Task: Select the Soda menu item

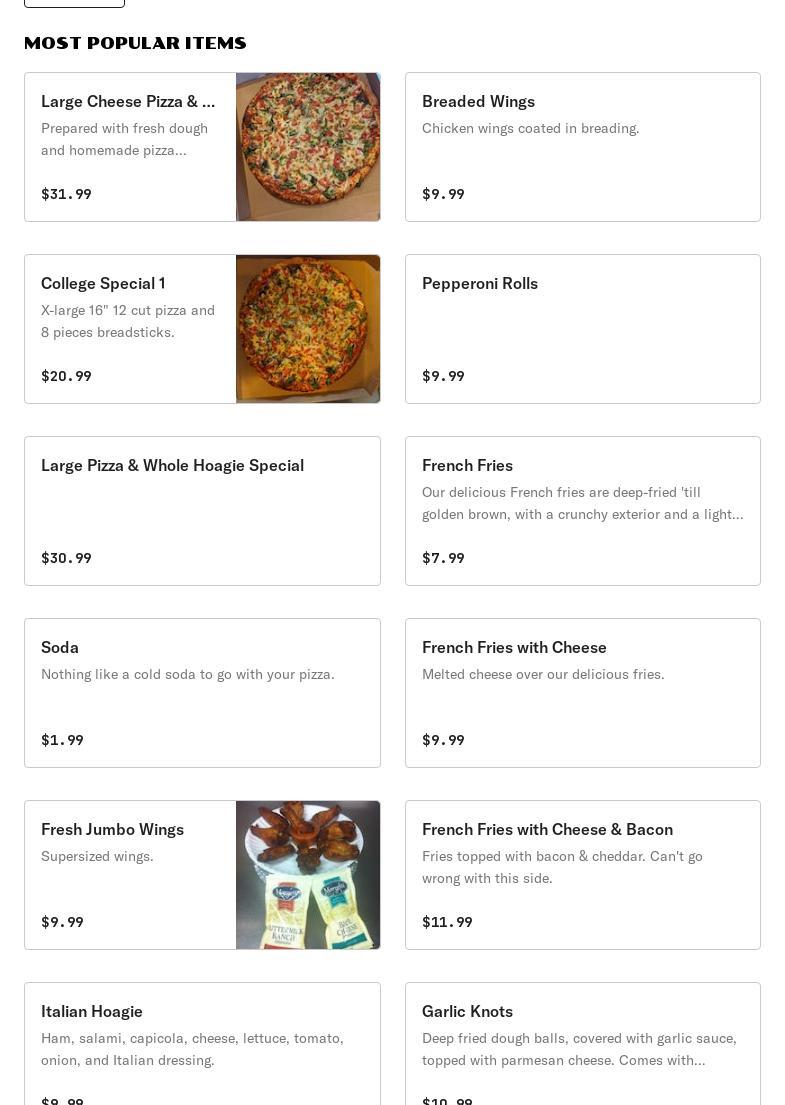Action: 60,647
